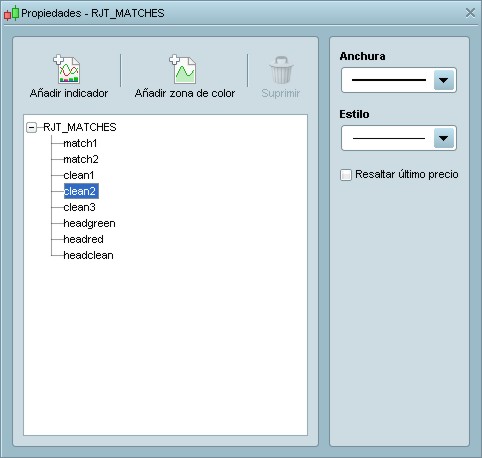Select the headgreen tree item
The image size is (482, 458).
click(89, 223)
